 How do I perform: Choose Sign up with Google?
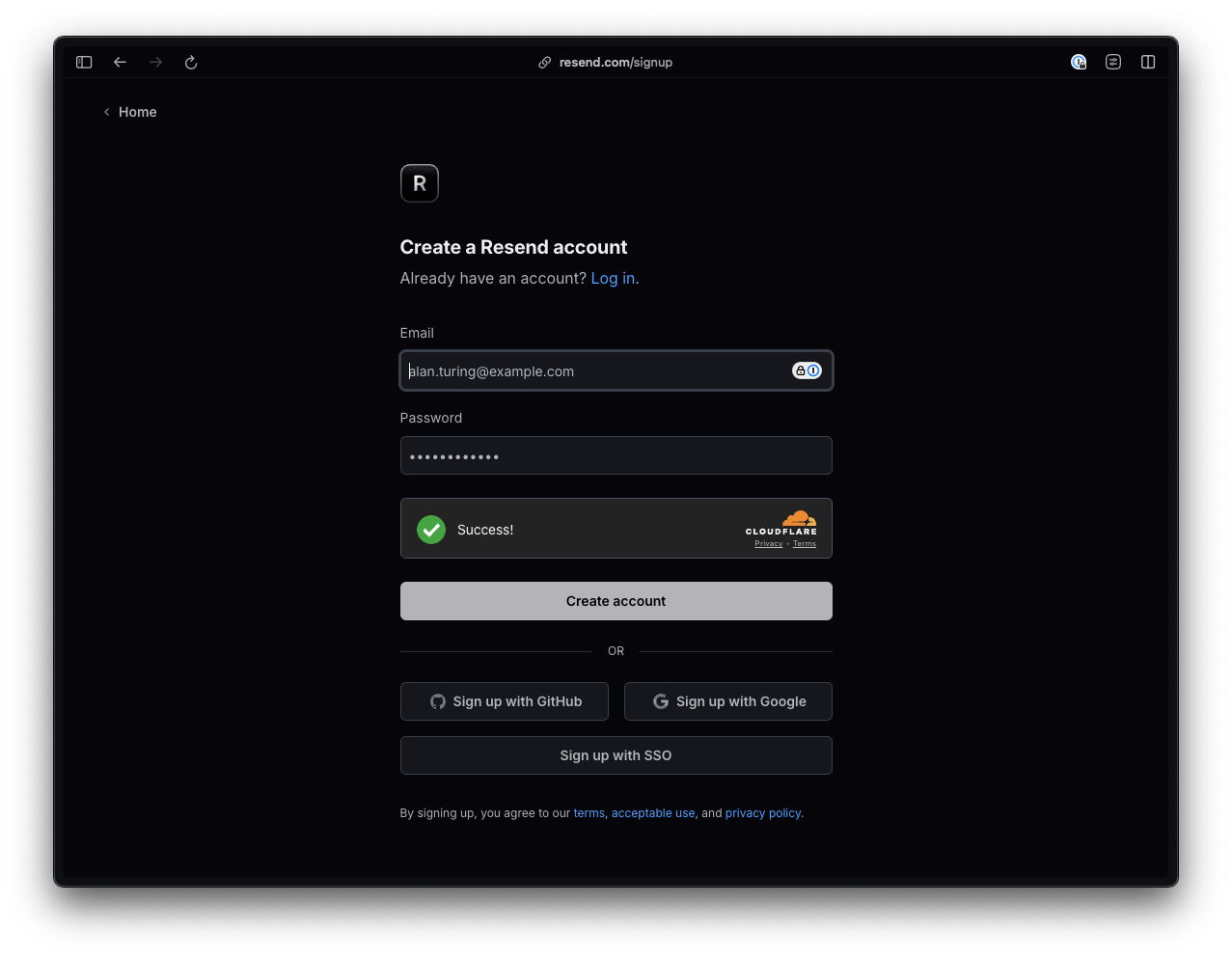click(728, 701)
